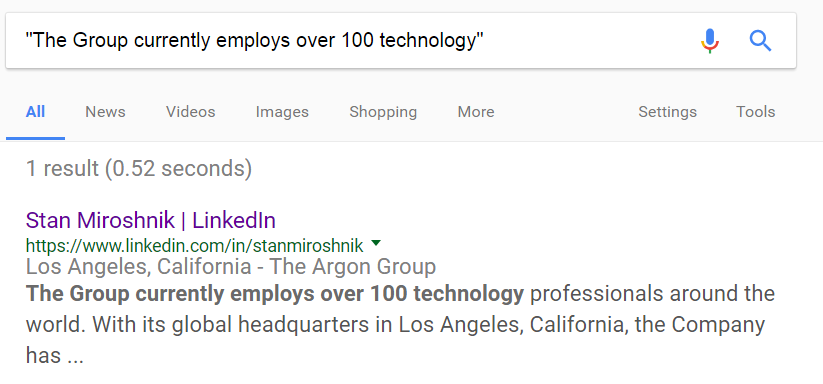The width and height of the screenshot is (823, 384).
Task: Click the blue magnifying glass search icon
Action: pos(760,40)
